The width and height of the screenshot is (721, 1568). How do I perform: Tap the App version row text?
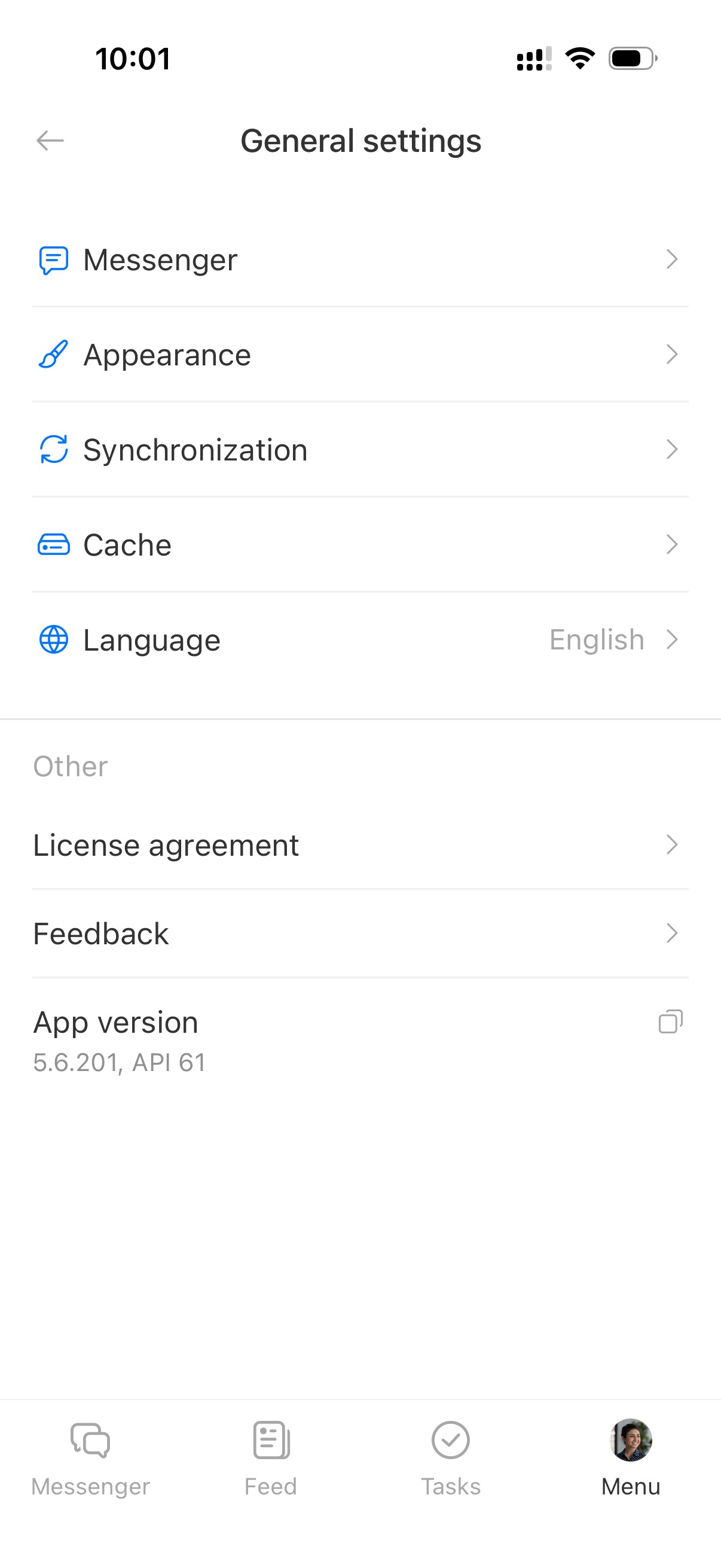(116, 1023)
